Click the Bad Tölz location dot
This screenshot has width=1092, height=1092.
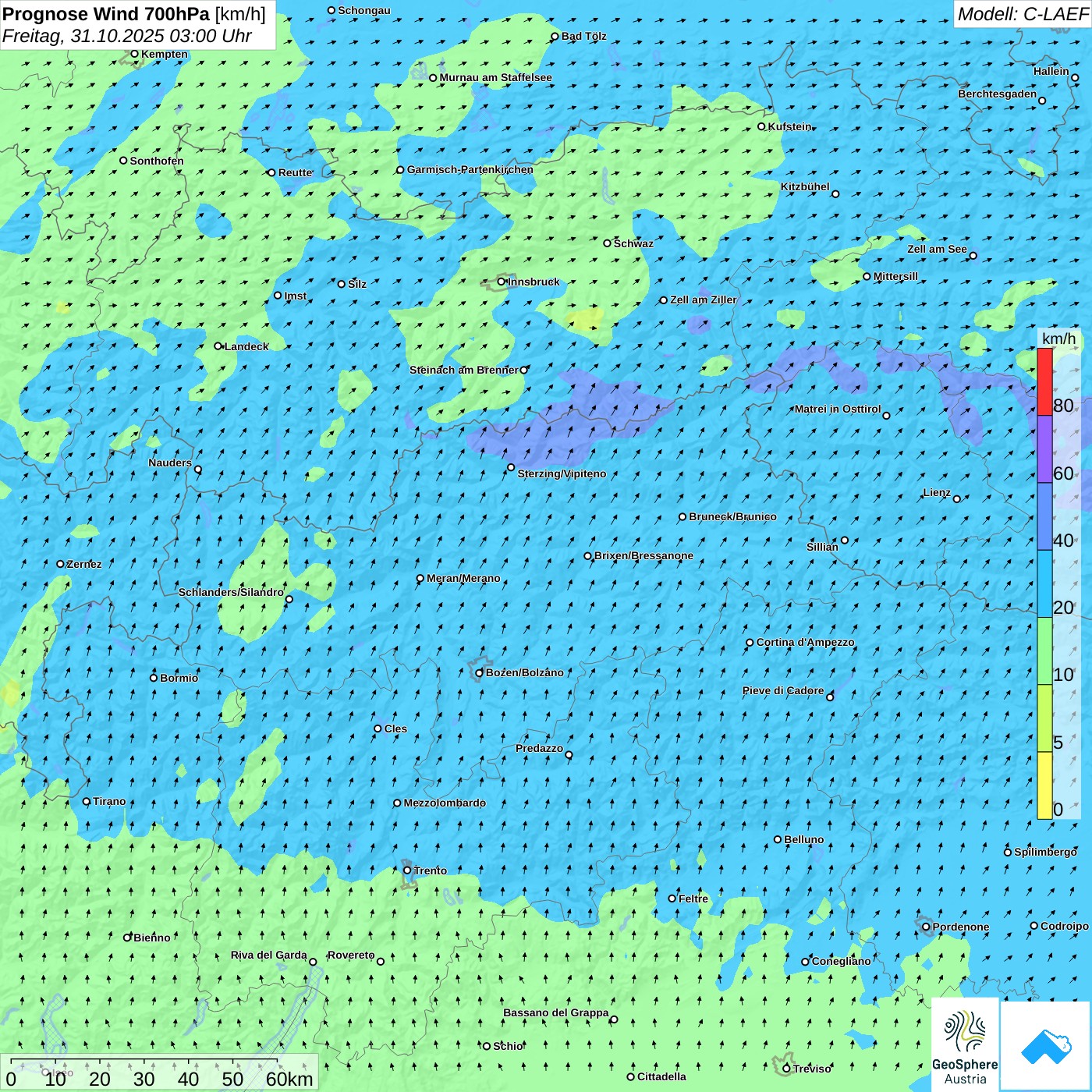click(555, 36)
